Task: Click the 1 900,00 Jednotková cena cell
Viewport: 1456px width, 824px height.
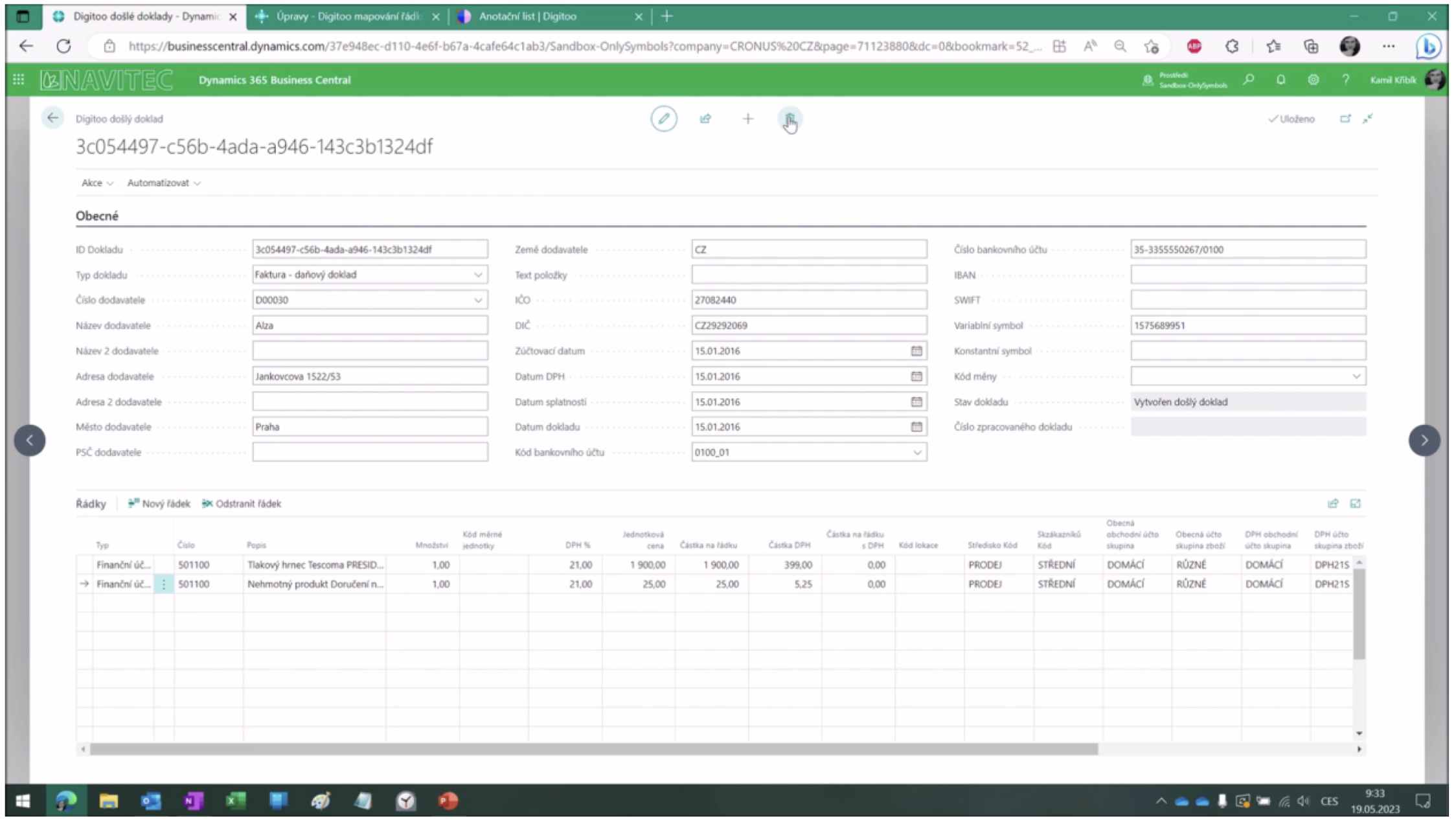Action: (x=638, y=565)
